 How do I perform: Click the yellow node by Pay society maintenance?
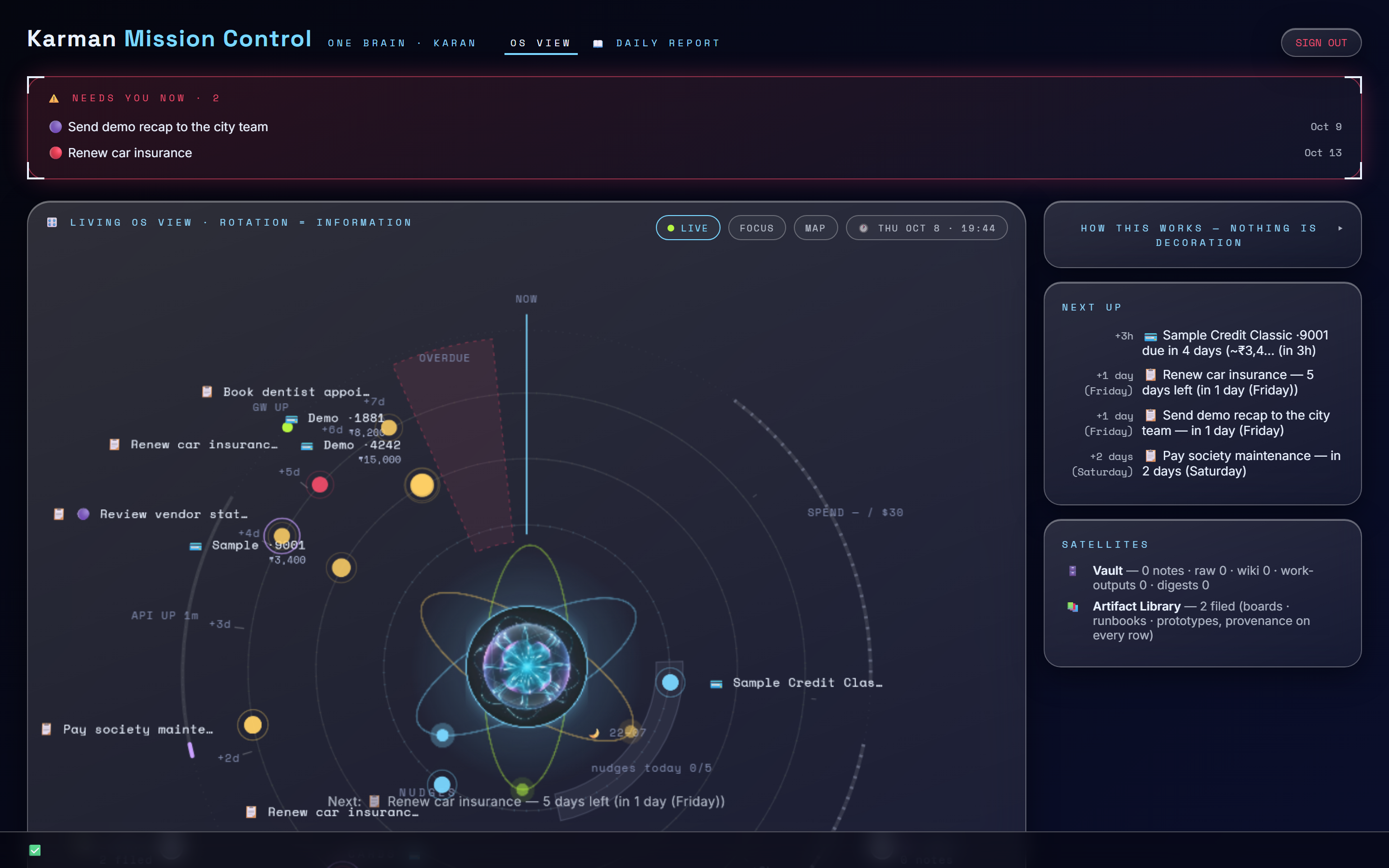pyautogui.click(x=253, y=725)
